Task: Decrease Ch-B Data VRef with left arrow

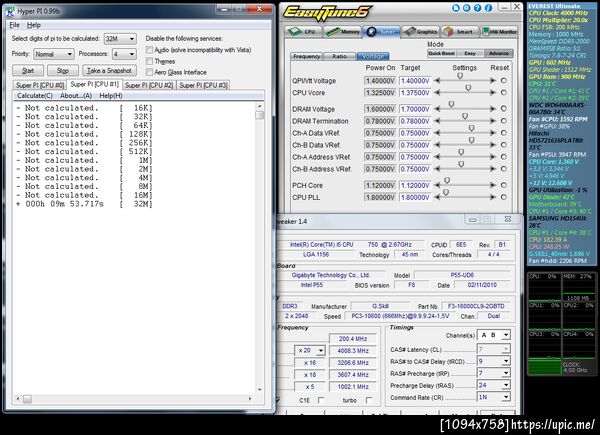Action: 437,145
